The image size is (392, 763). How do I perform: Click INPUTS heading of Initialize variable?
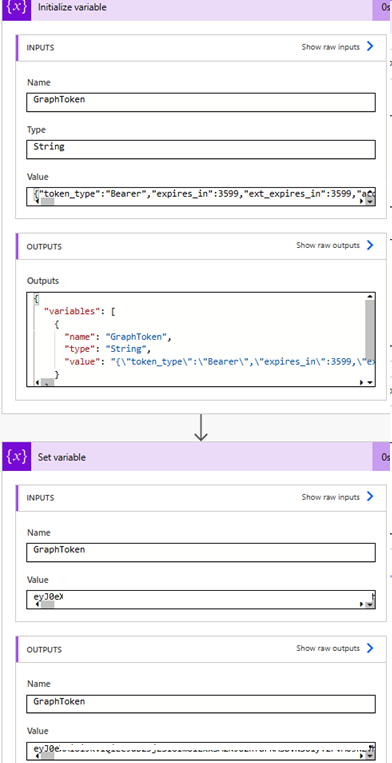pos(40,48)
